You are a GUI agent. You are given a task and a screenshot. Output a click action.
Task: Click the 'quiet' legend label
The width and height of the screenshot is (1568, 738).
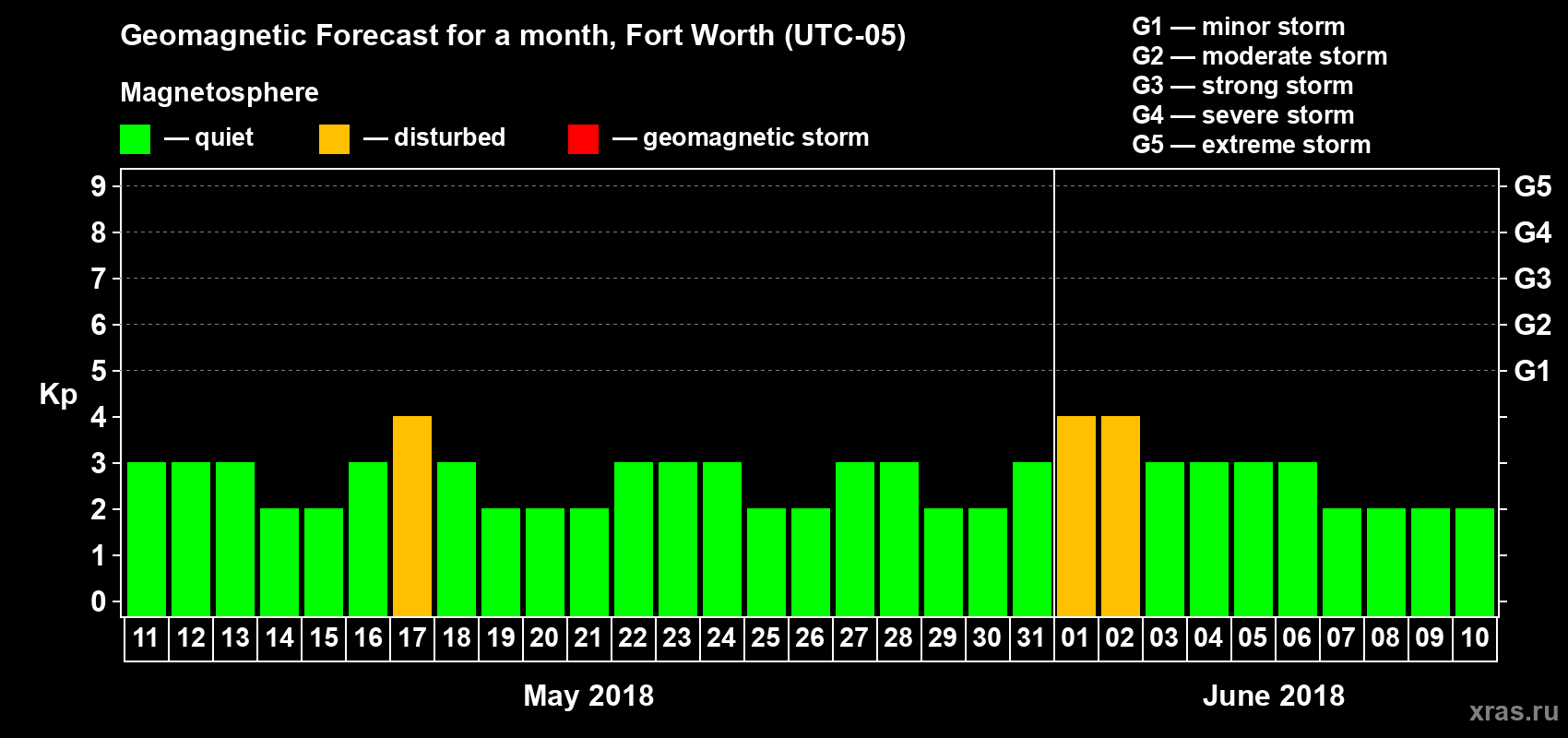point(224,137)
